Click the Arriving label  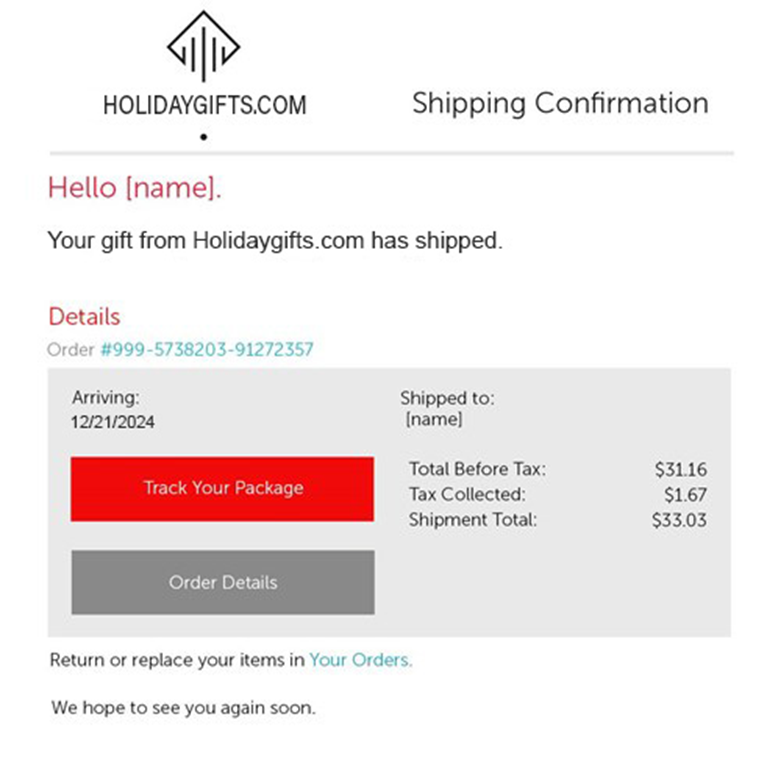(106, 398)
